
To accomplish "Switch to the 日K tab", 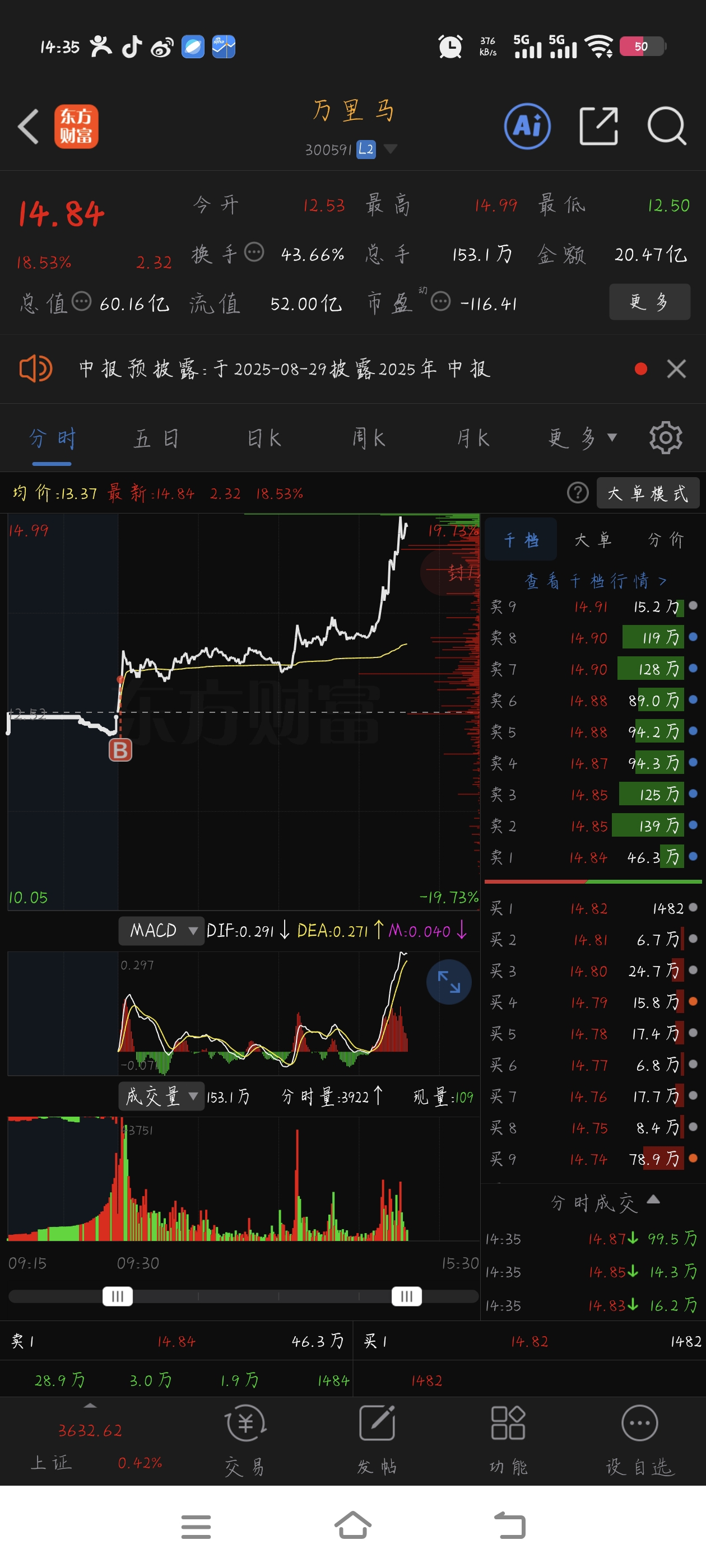I will coord(264,439).
